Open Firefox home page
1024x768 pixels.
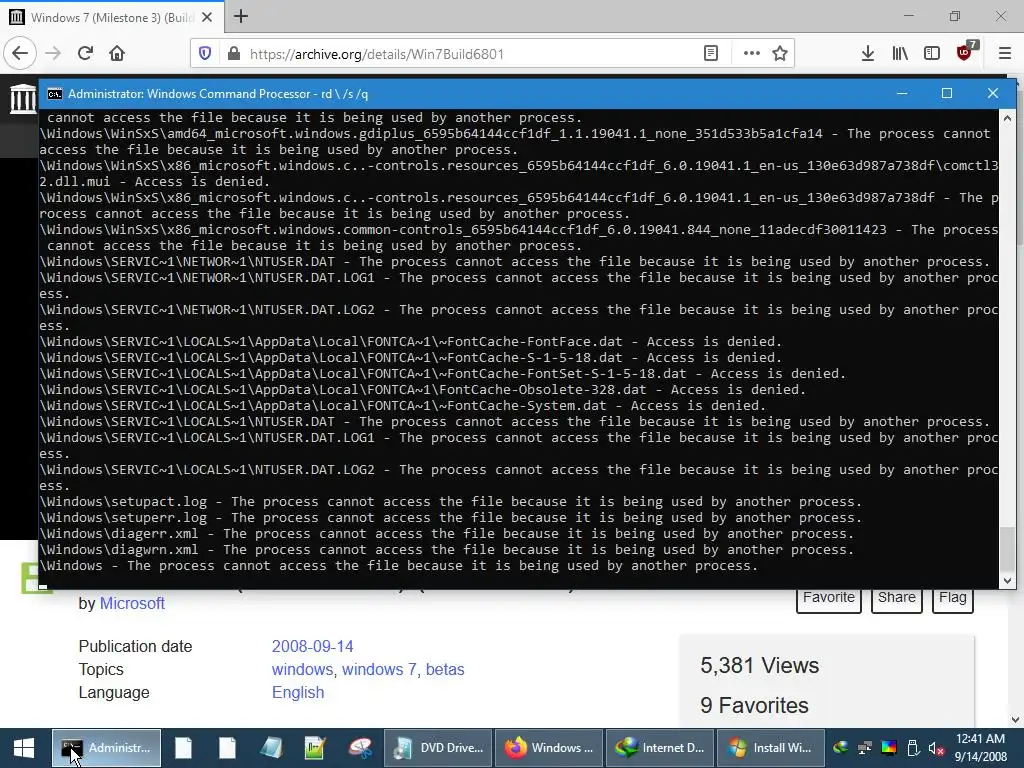coord(117,54)
